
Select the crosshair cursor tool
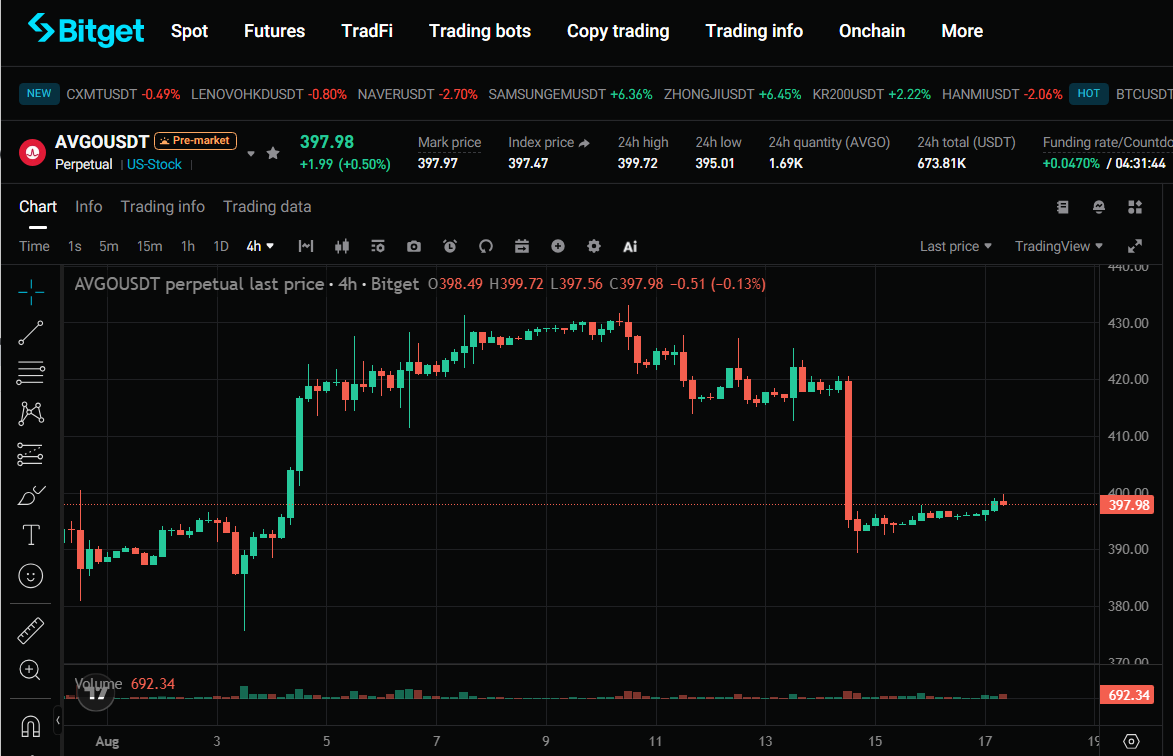[x=31, y=292]
